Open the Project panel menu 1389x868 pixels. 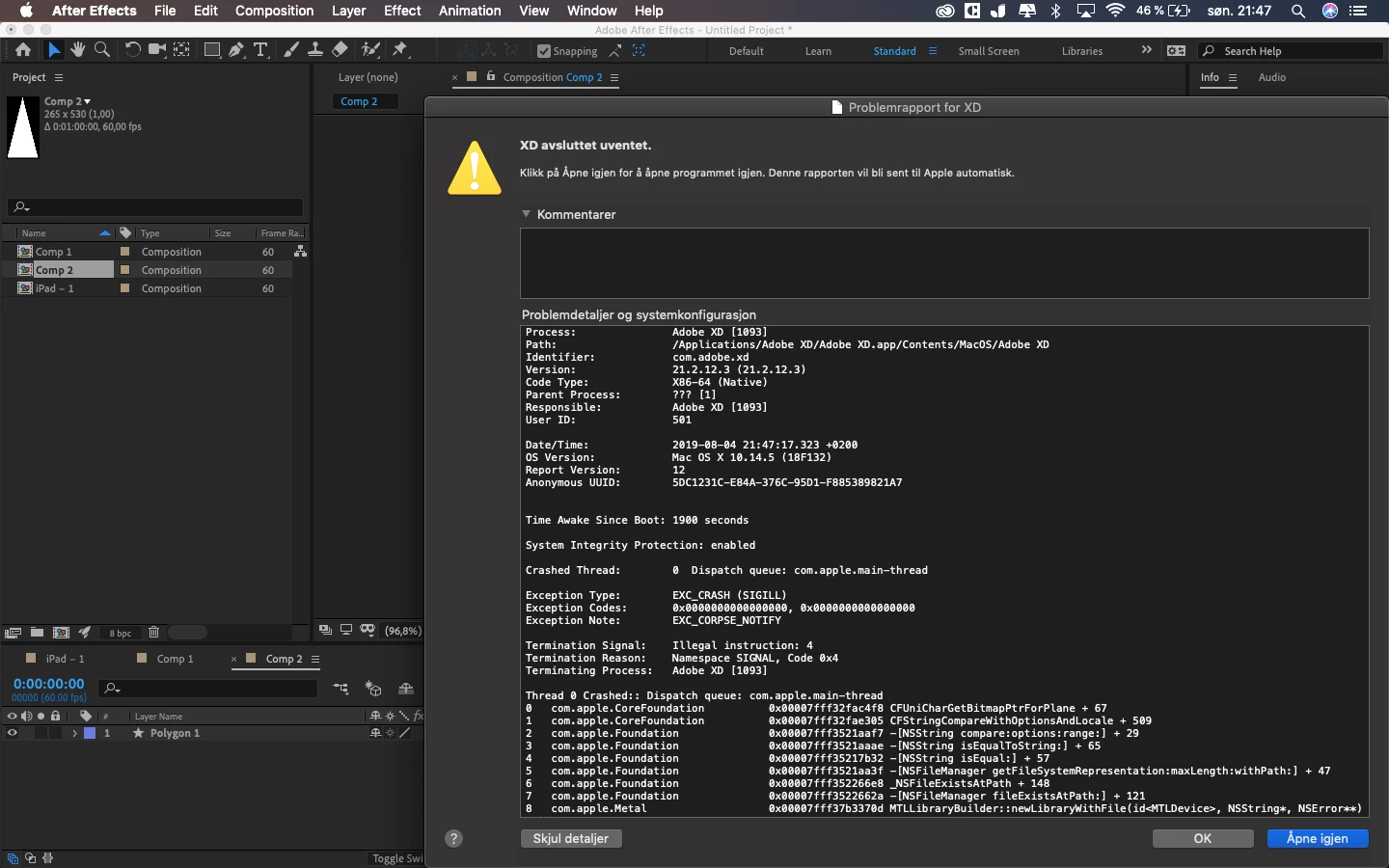pos(59,77)
